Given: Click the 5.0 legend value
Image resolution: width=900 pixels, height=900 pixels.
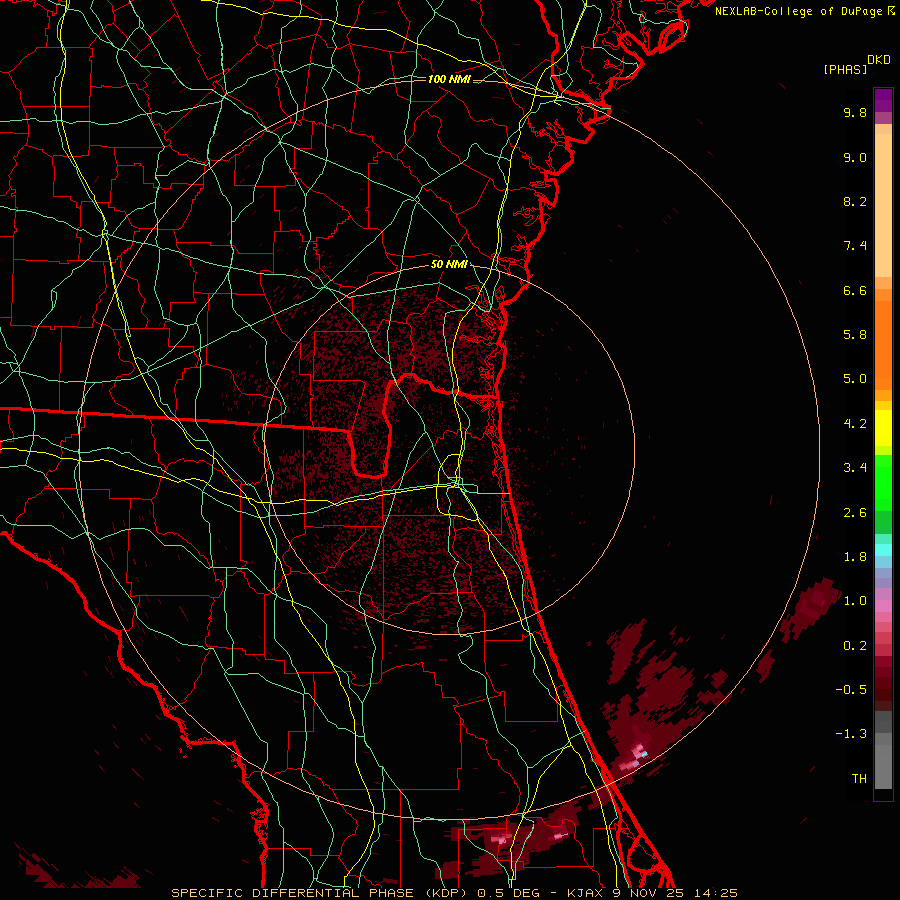Looking at the screenshot, I should (x=855, y=379).
